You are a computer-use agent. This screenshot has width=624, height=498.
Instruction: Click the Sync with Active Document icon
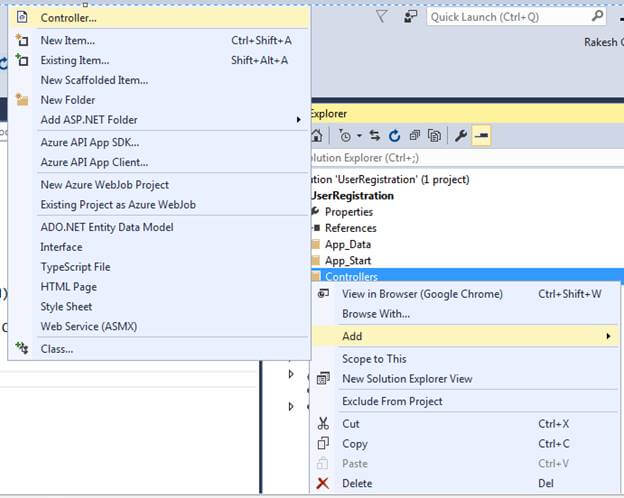pyautogui.click(x=375, y=136)
